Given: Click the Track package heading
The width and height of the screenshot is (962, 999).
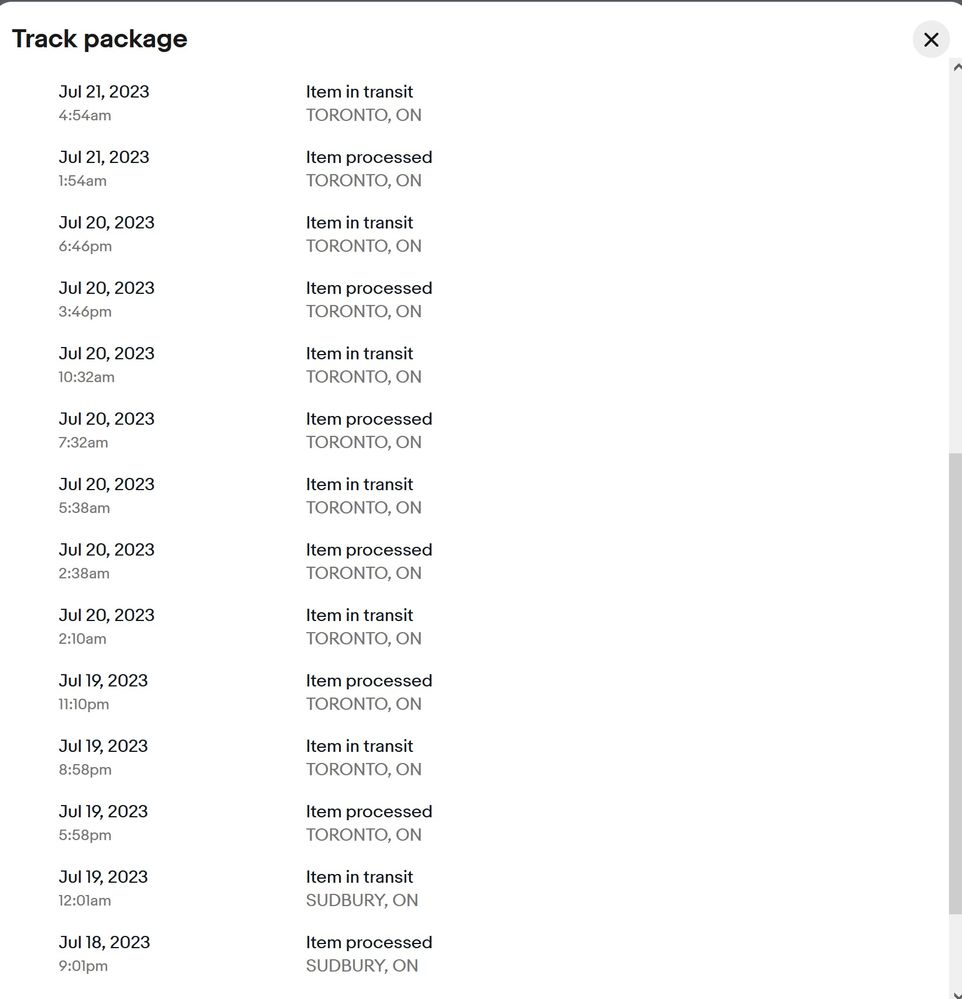Looking at the screenshot, I should coord(100,39).
